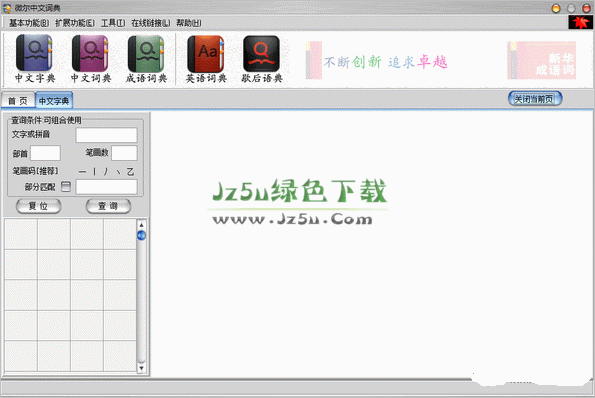This screenshot has height=398, width=595.
Task: Click the 复位 reset button
Action: tap(38, 206)
